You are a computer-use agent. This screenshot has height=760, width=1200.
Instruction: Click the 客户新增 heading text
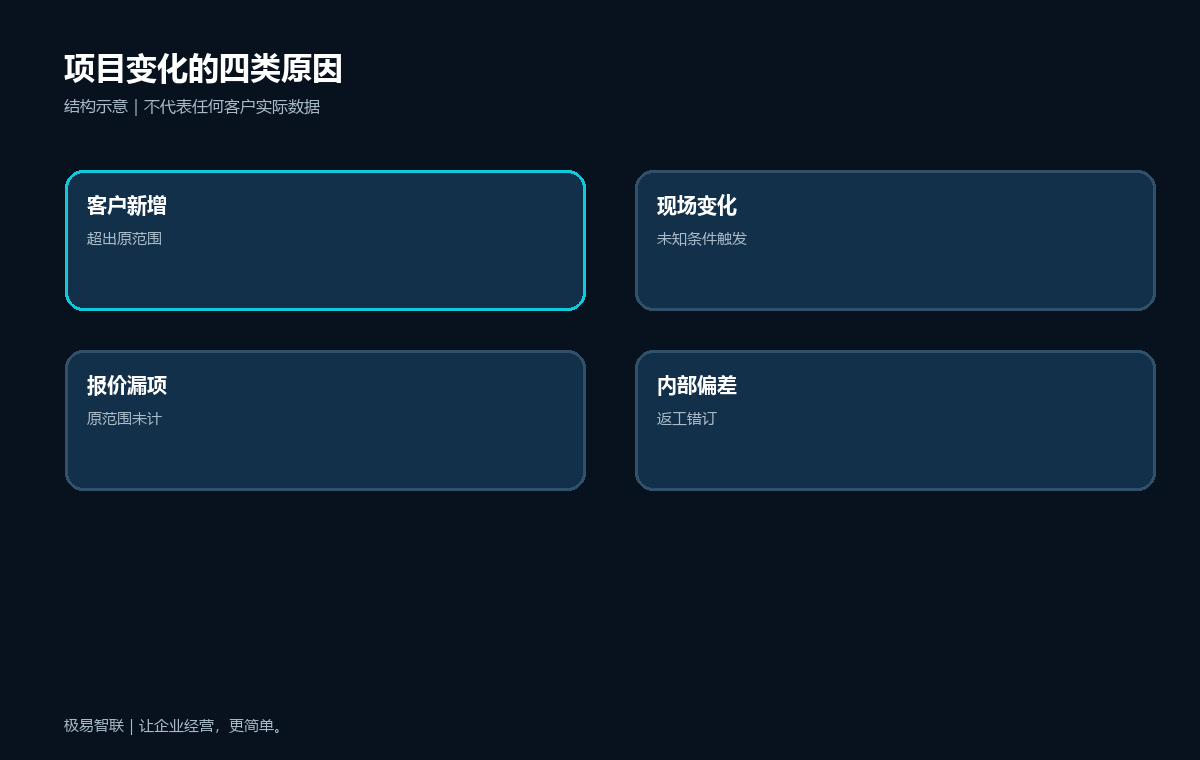click(x=127, y=206)
